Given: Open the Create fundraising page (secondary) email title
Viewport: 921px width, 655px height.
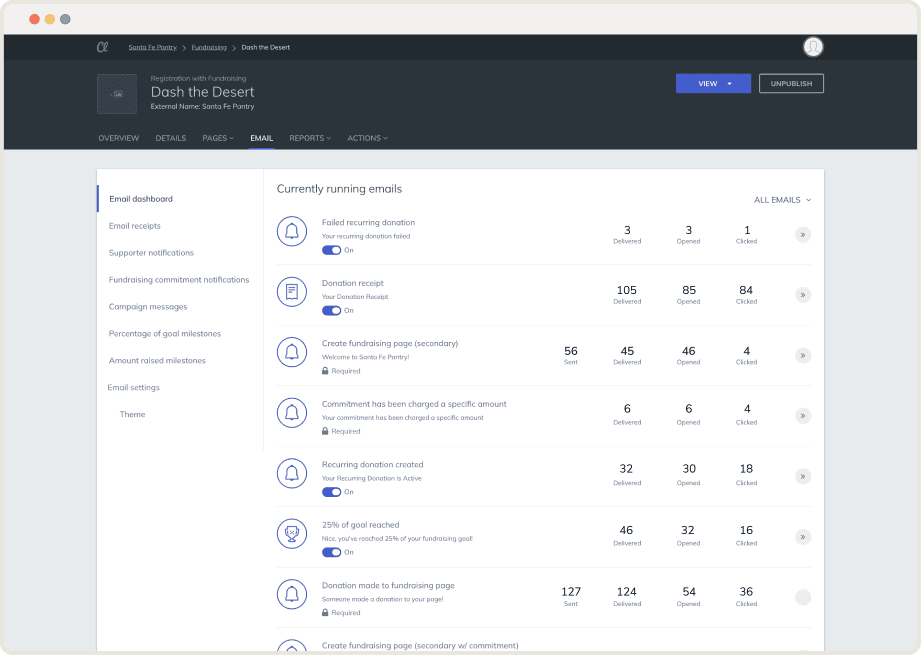Looking at the screenshot, I should (390, 344).
